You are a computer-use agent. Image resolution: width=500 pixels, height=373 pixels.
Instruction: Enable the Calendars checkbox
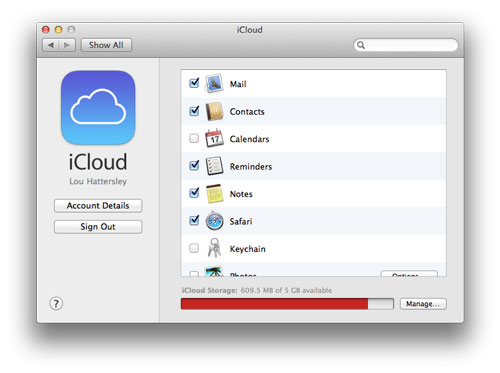194,138
